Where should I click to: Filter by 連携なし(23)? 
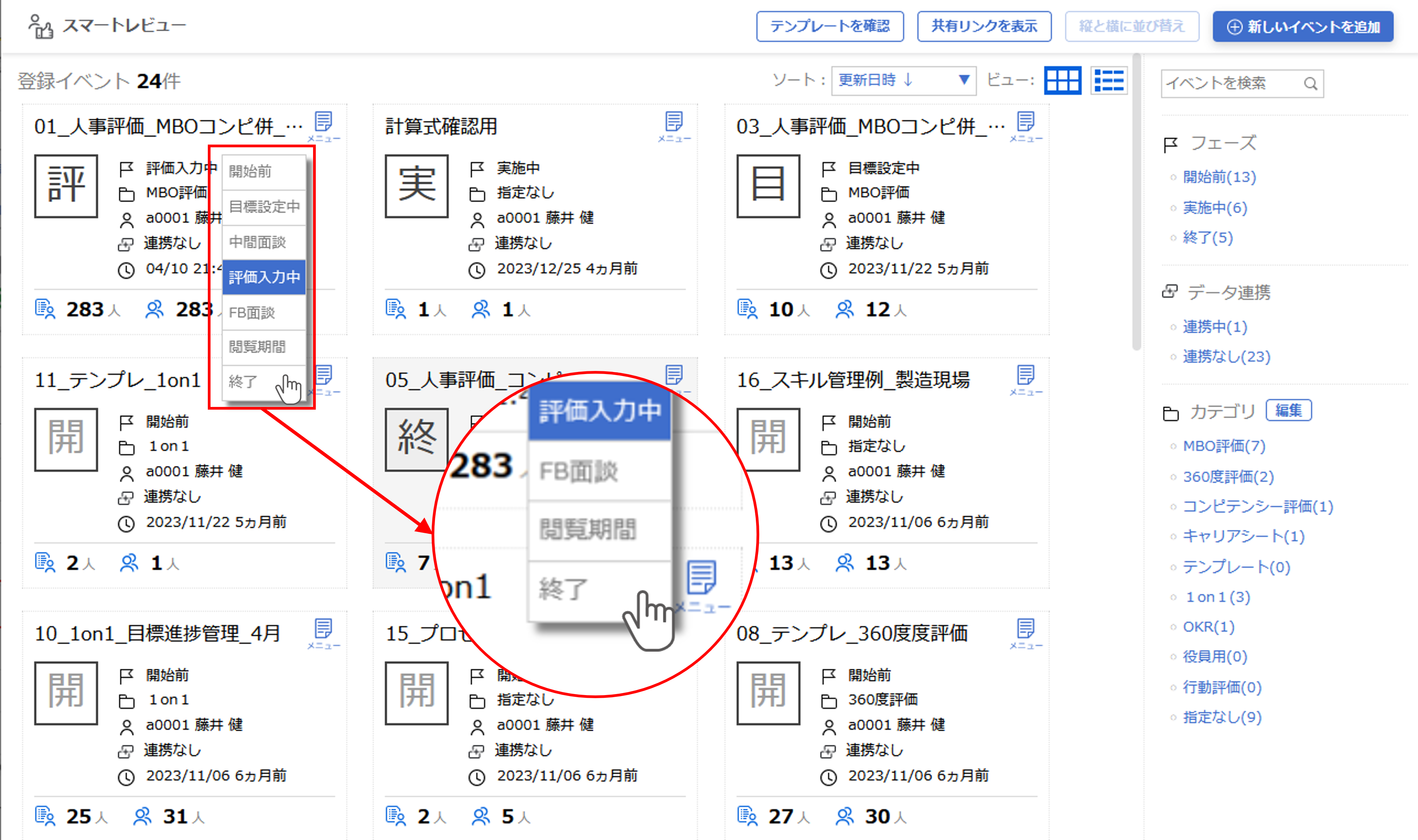click(x=1226, y=357)
